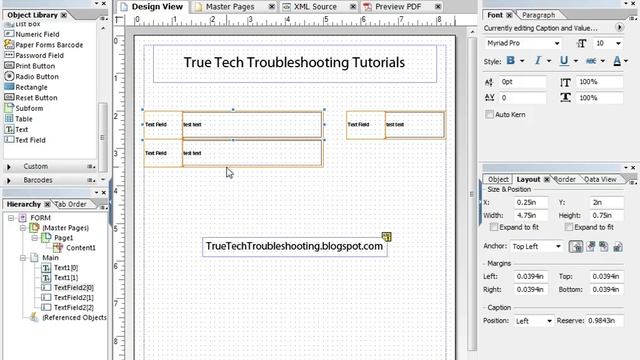Click the X 0.25in input field
The image size is (640, 360).
click(531, 202)
